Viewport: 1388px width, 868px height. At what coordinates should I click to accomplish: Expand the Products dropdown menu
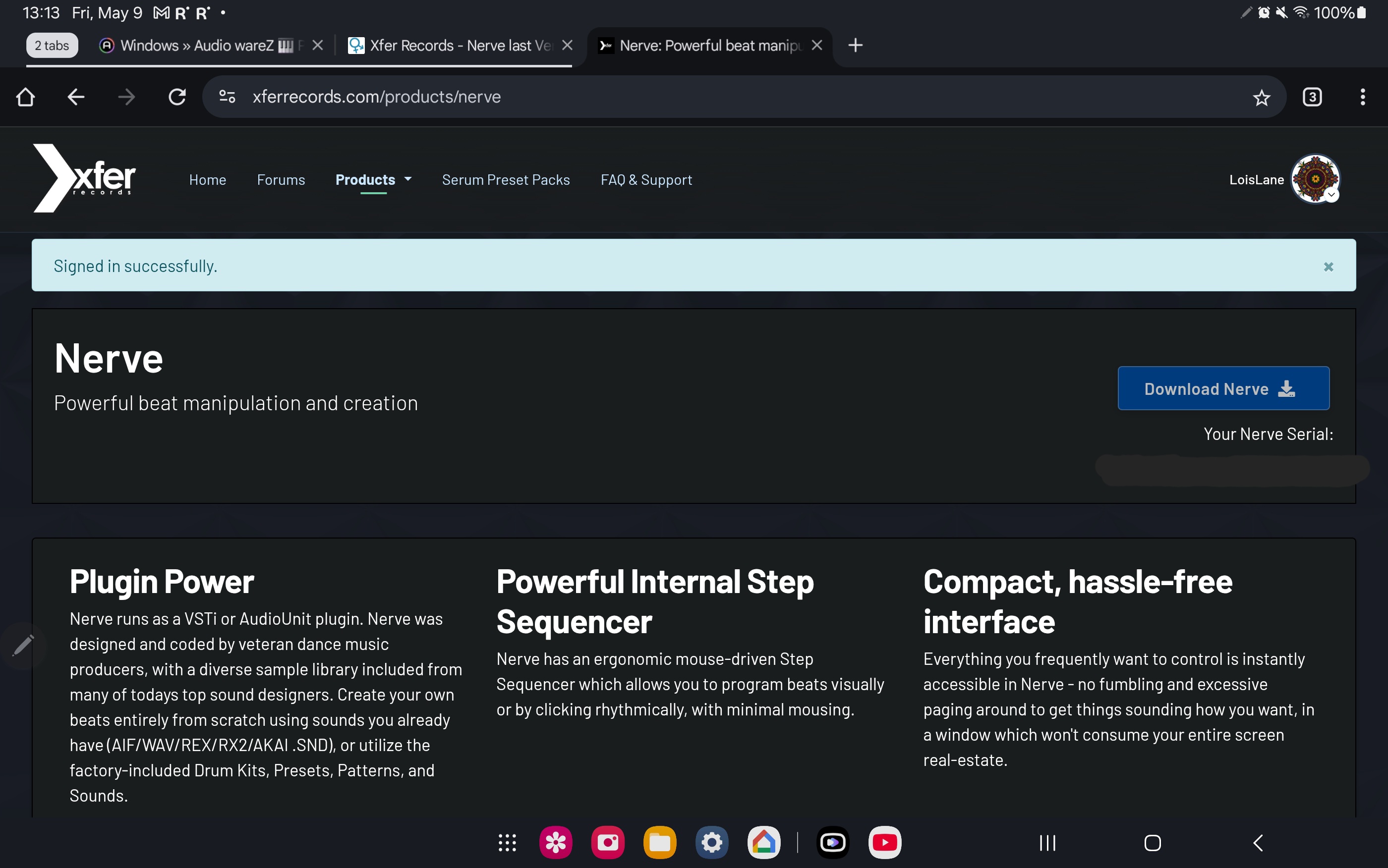coord(373,180)
